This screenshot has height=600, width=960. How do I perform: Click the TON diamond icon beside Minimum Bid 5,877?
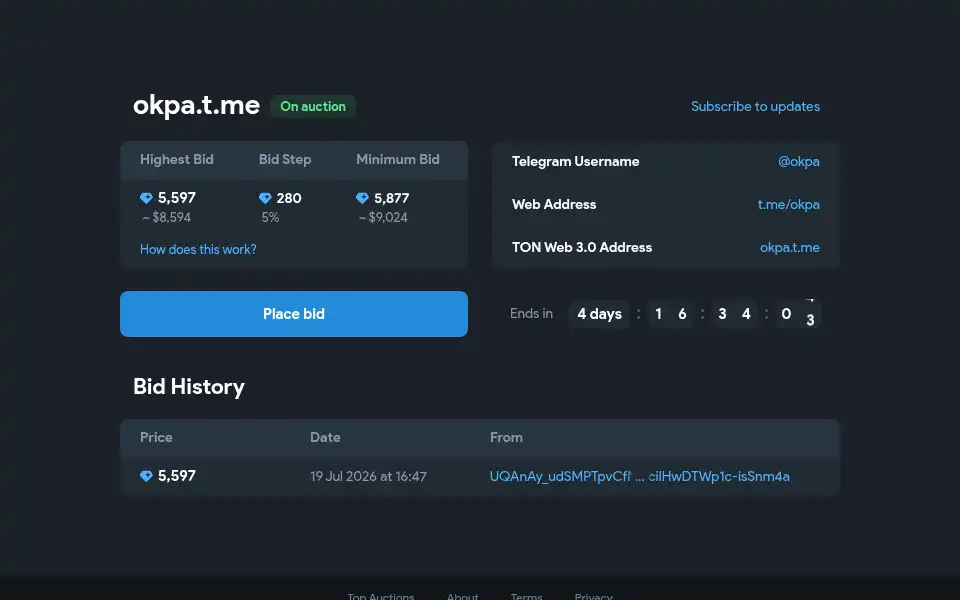[x=362, y=198]
